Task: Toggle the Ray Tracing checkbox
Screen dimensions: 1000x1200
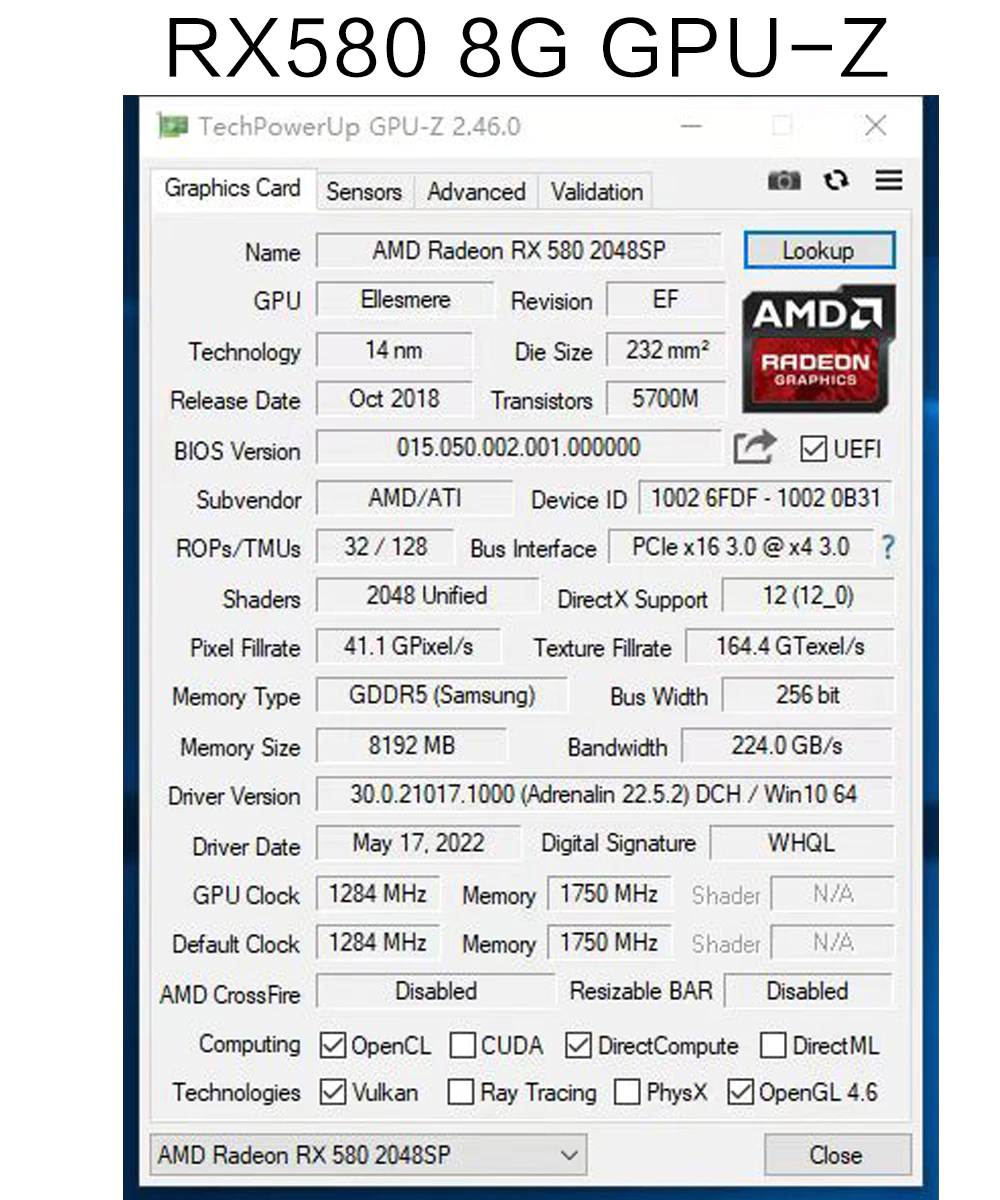Action: 460,1092
